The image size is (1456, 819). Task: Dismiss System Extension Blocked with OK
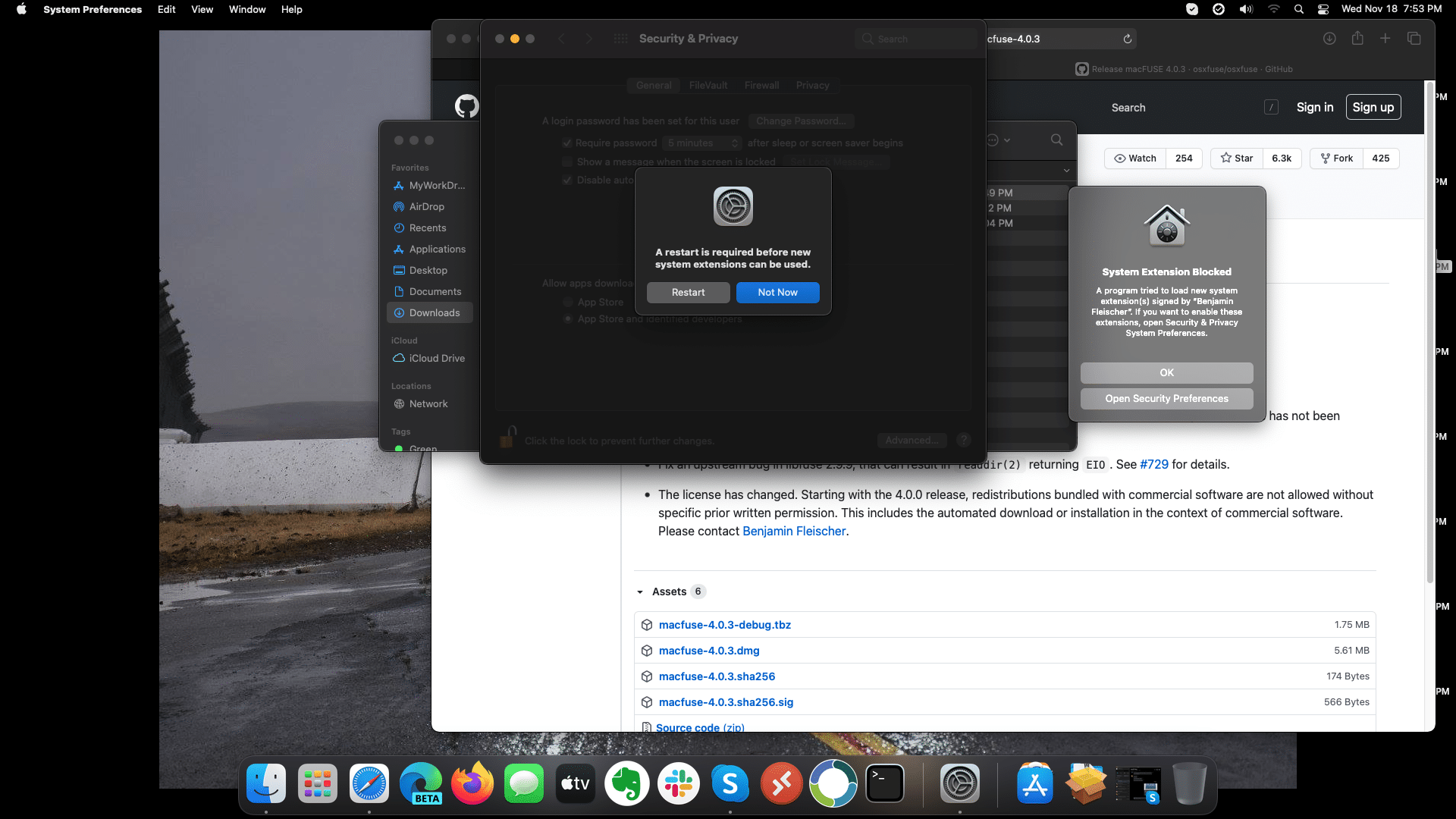coord(1166,373)
